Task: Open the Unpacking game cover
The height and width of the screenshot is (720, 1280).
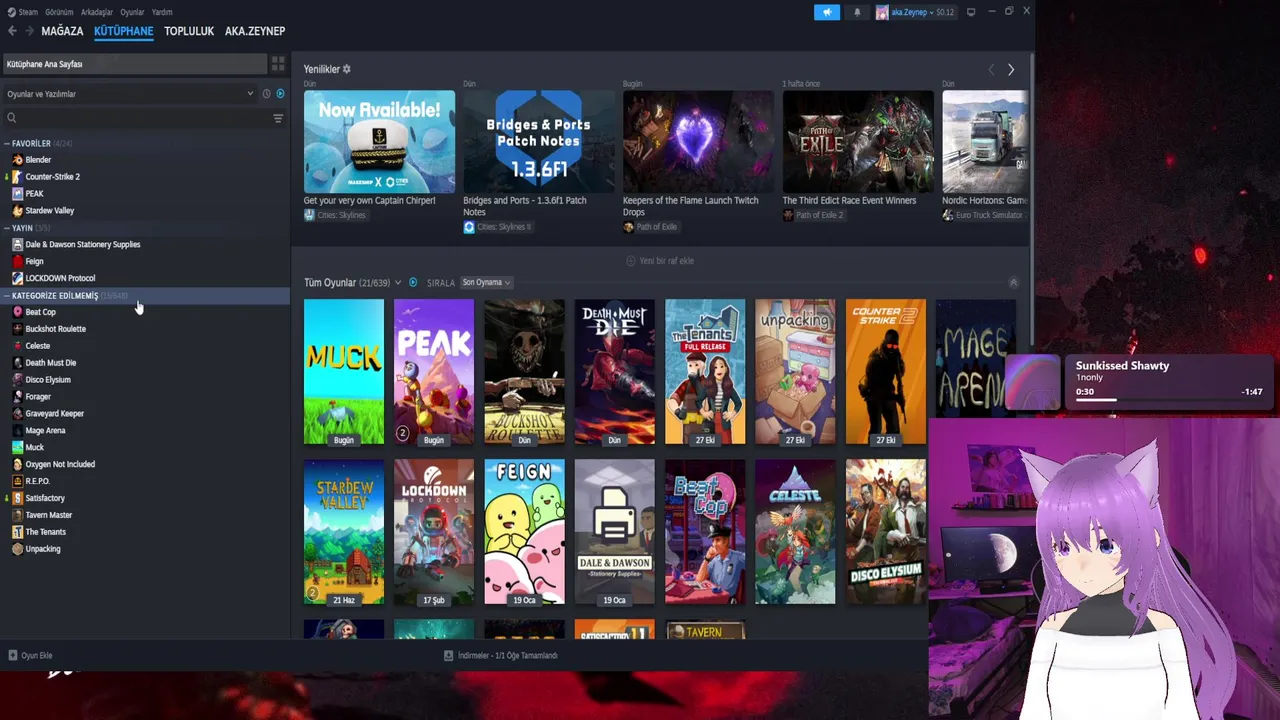Action: click(795, 372)
